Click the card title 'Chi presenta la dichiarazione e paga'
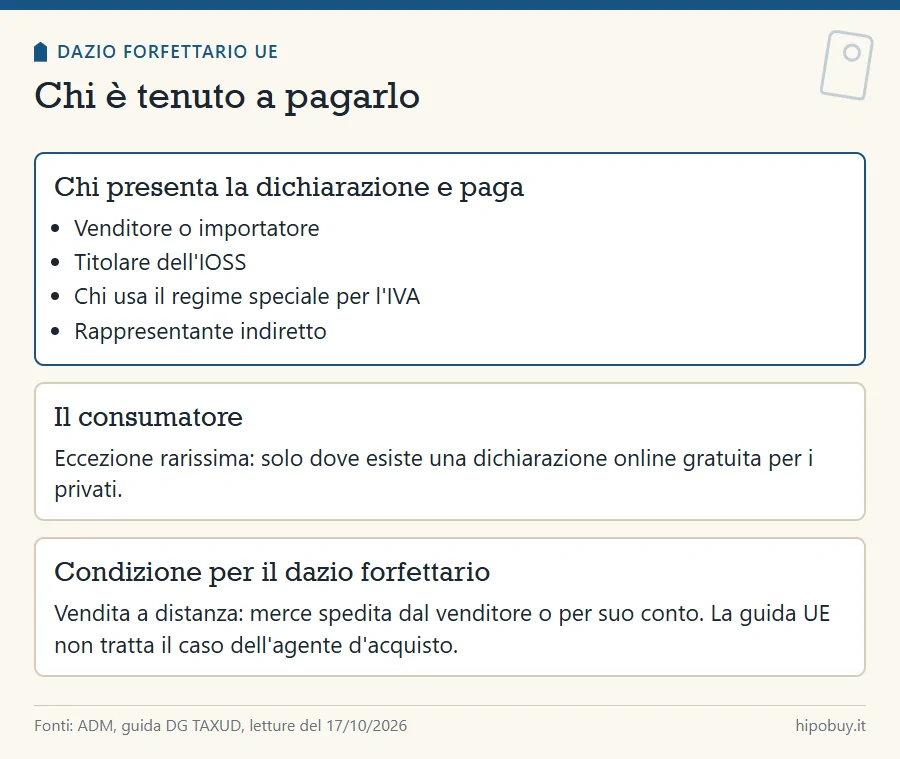 pyautogui.click(x=289, y=187)
